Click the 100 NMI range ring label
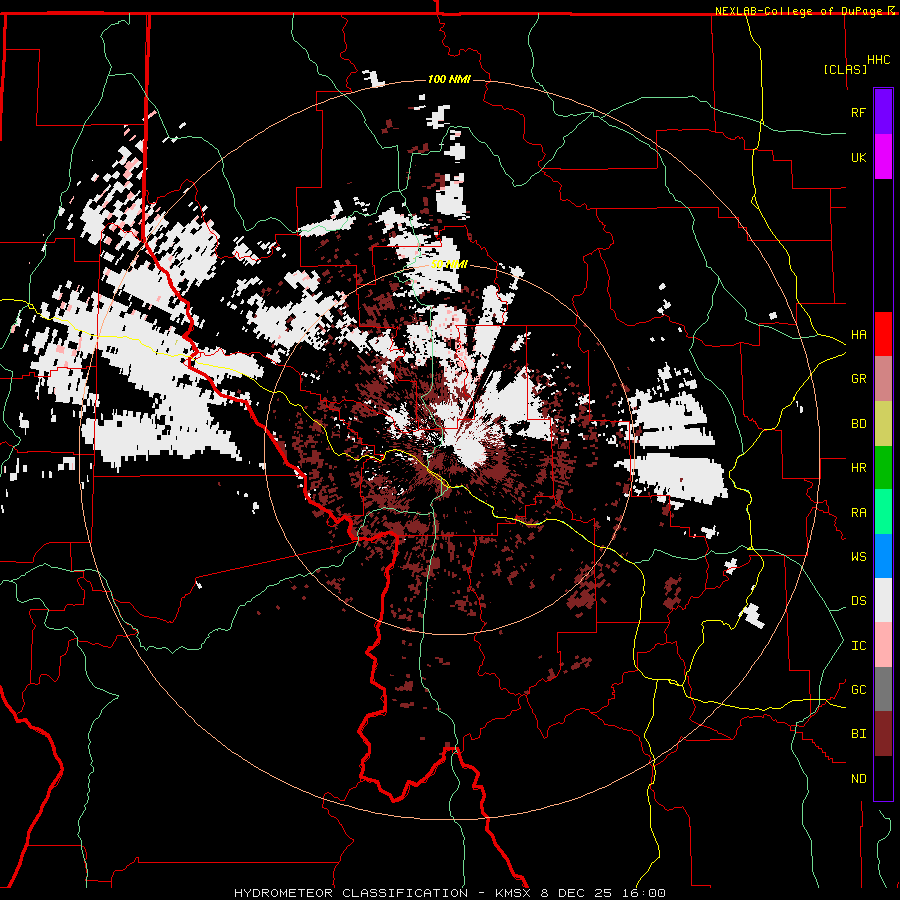This screenshot has height=900, width=900. 449,79
